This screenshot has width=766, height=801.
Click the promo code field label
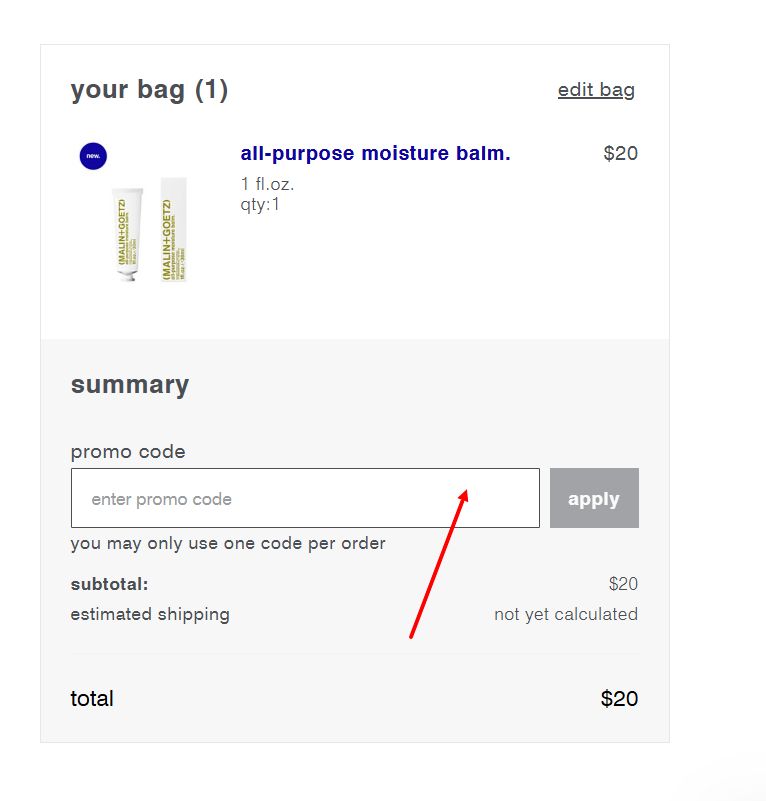127,452
